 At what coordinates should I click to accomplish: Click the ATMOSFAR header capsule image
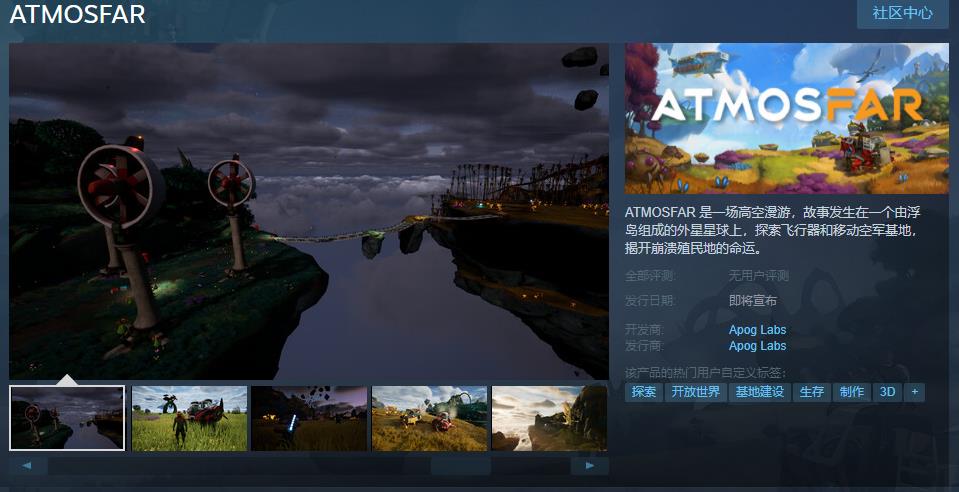[x=786, y=118]
